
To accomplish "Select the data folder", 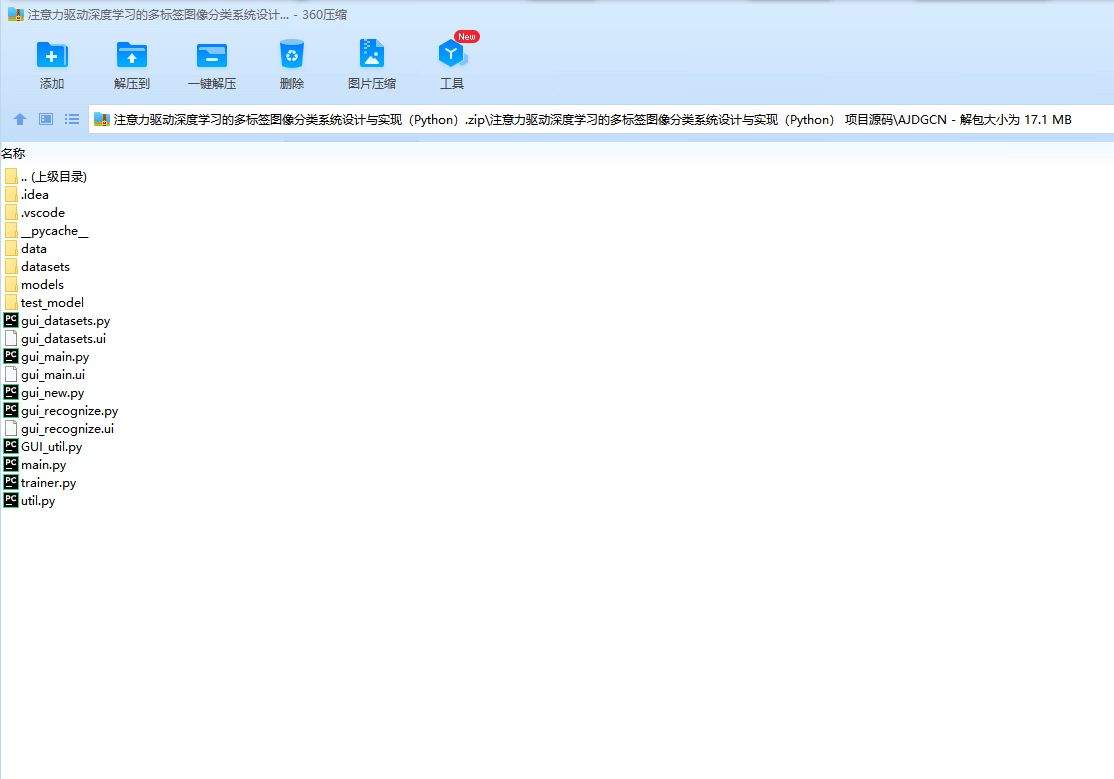I will click(x=26, y=249).
